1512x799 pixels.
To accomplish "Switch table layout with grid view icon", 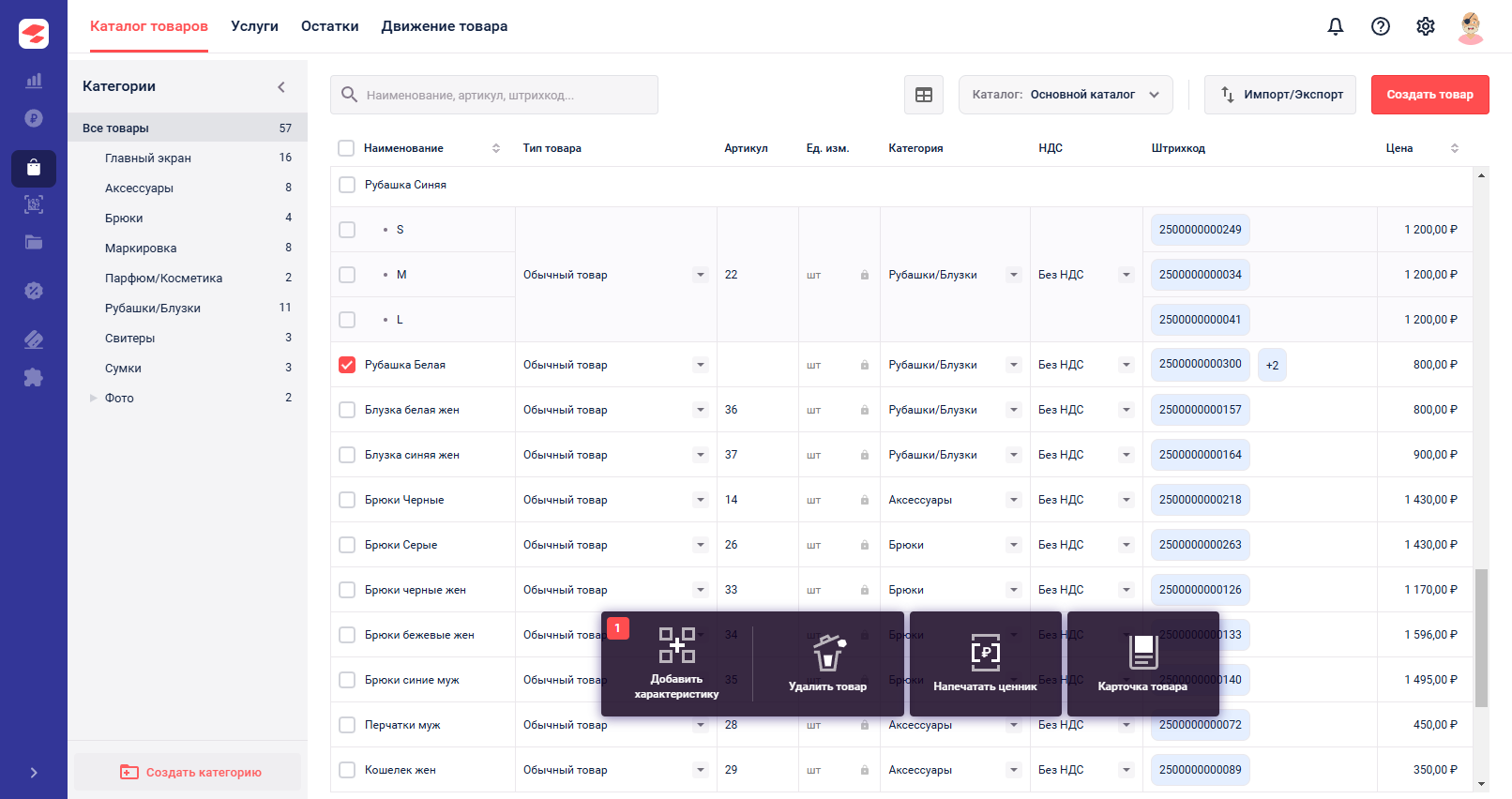I will 924,95.
